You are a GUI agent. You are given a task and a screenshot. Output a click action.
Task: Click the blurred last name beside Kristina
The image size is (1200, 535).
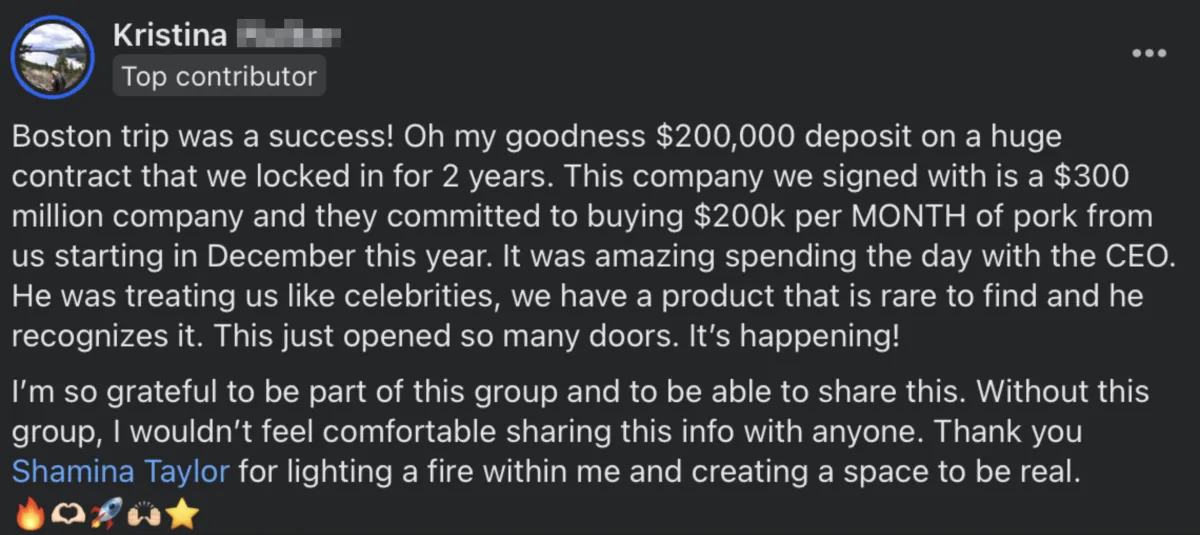click(x=288, y=38)
